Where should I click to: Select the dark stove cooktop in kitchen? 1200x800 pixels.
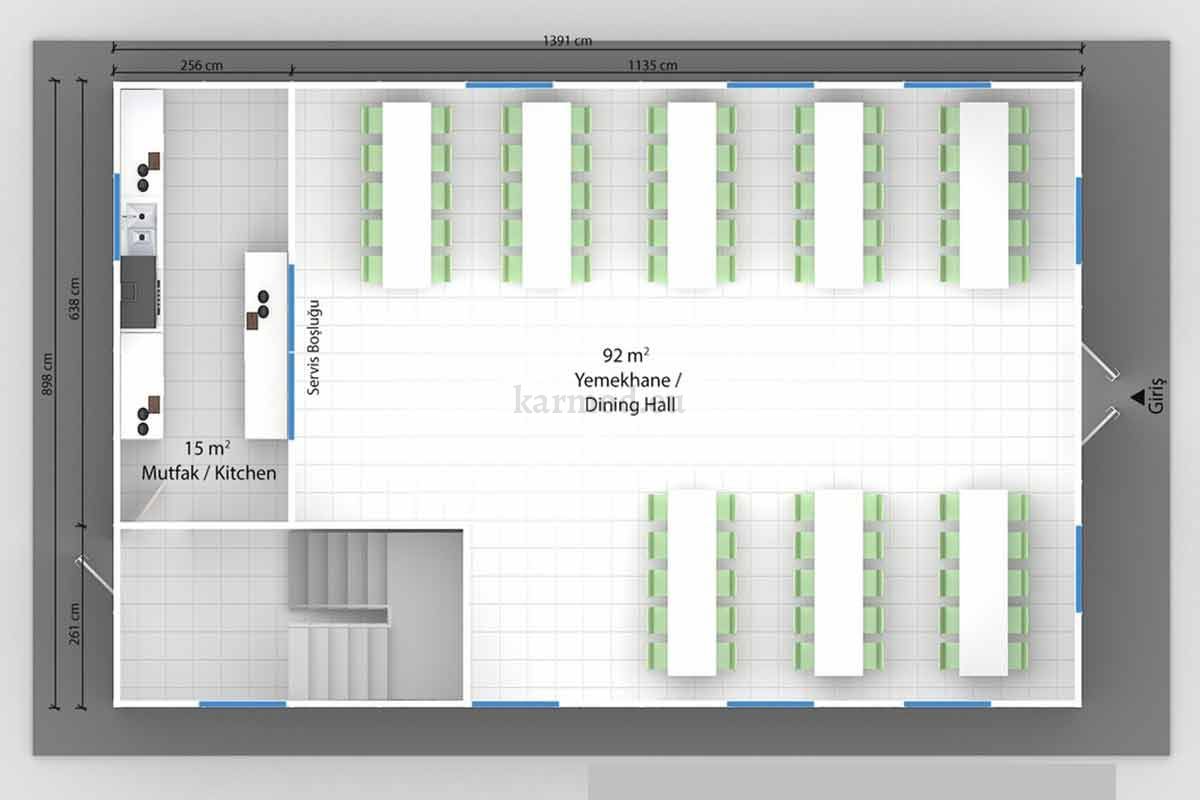139,291
